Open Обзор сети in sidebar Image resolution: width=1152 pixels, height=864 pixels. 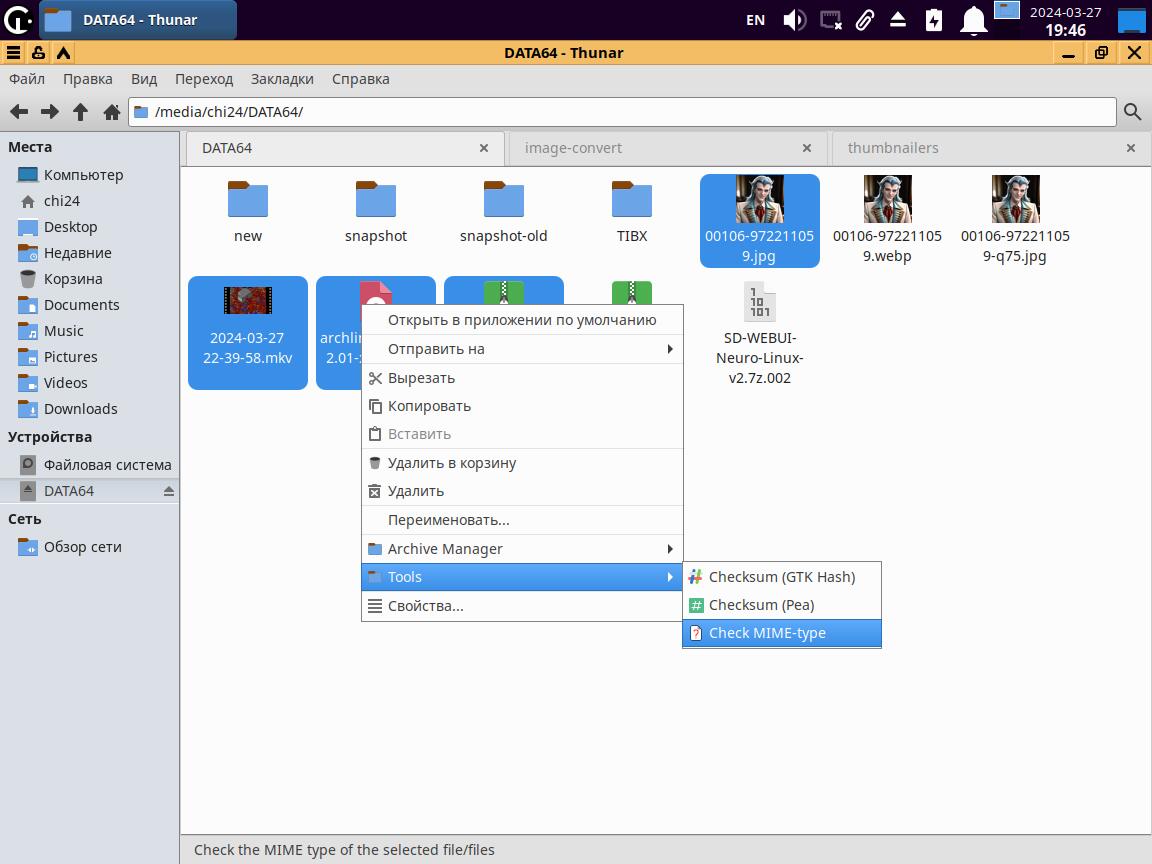point(90,547)
